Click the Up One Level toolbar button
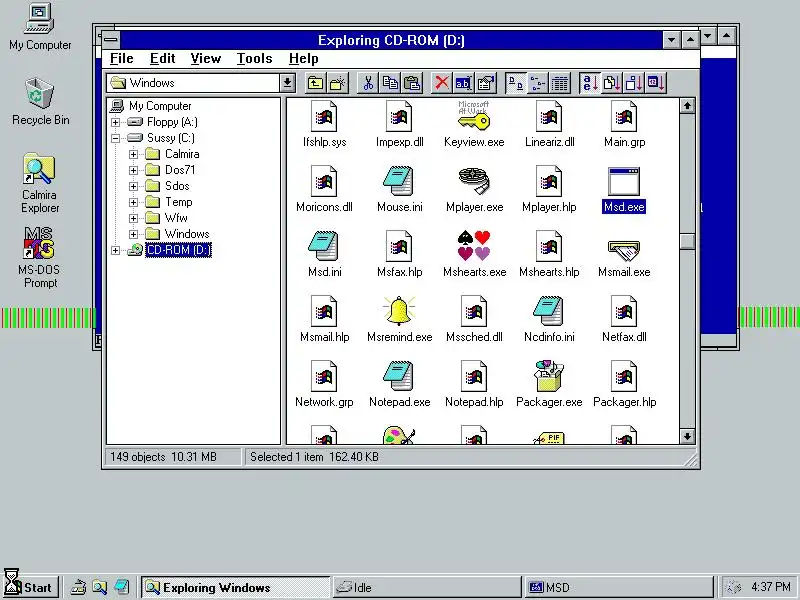The image size is (800, 600). [315, 83]
